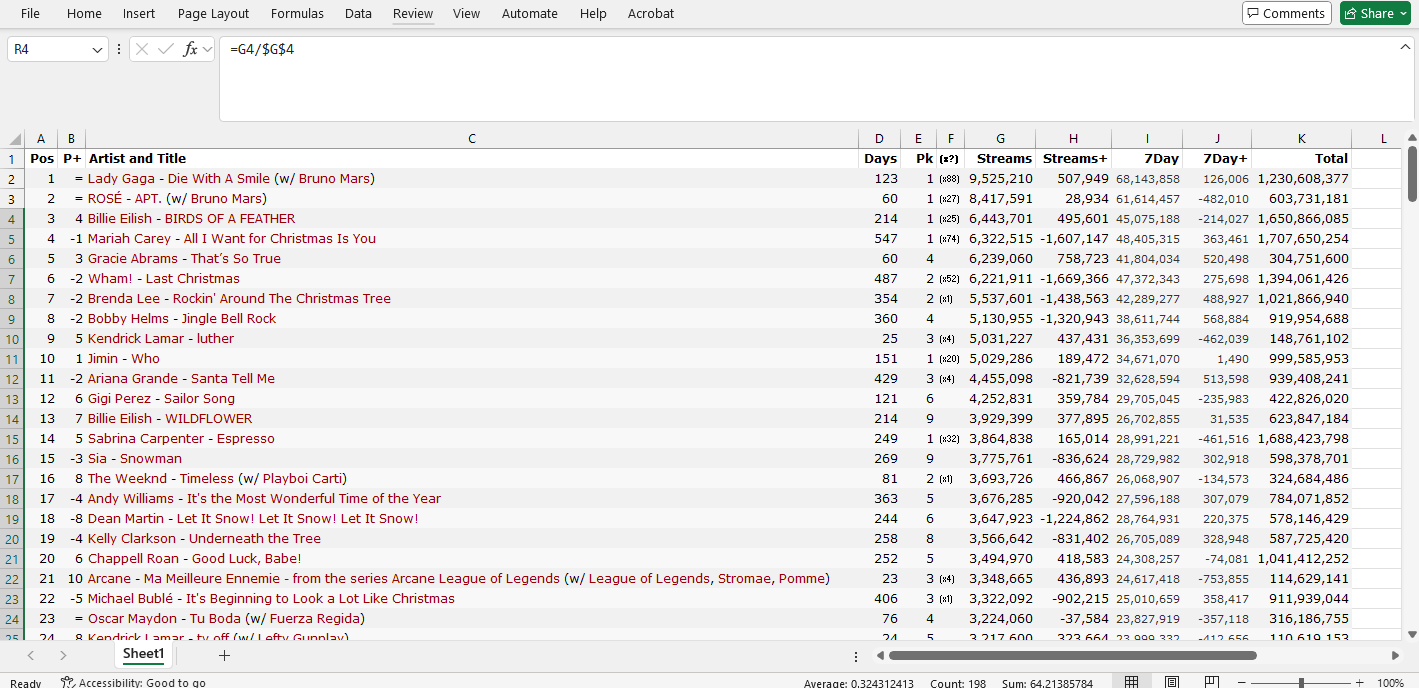Open the Comments pane button

1287,13
